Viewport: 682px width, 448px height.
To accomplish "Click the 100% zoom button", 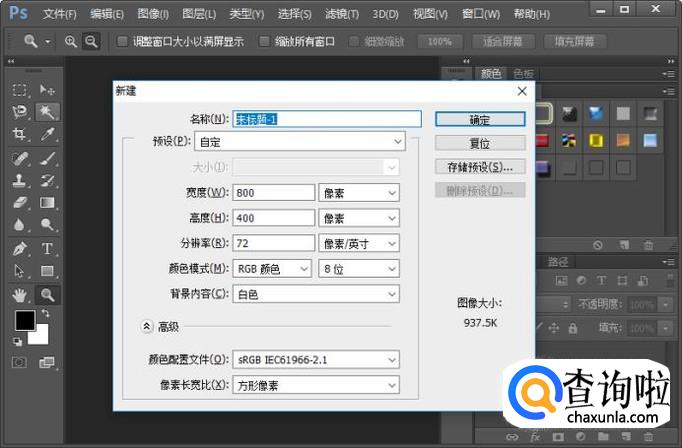I will click(440, 42).
